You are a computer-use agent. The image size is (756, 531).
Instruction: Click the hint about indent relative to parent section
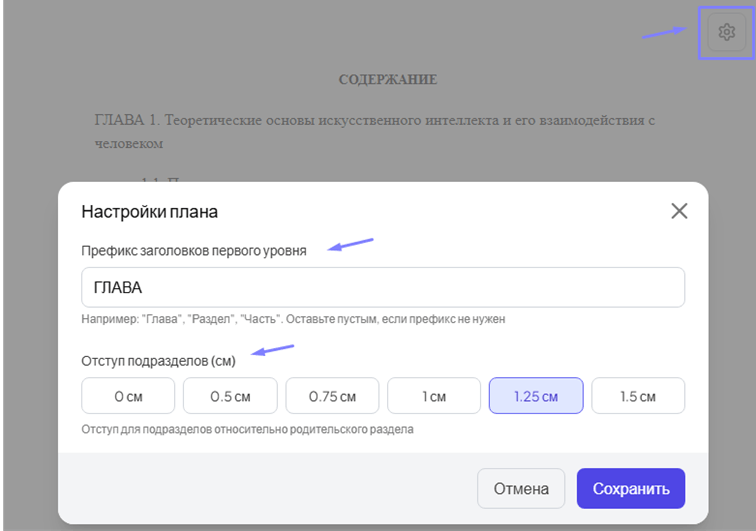pyautogui.click(x=247, y=430)
